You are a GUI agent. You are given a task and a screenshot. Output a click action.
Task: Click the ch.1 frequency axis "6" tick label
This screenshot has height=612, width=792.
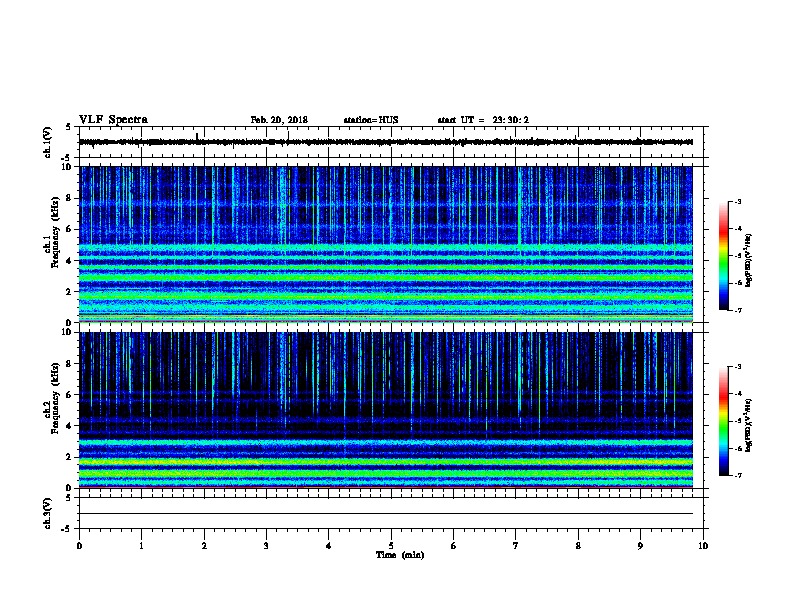(x=69, y=230)
